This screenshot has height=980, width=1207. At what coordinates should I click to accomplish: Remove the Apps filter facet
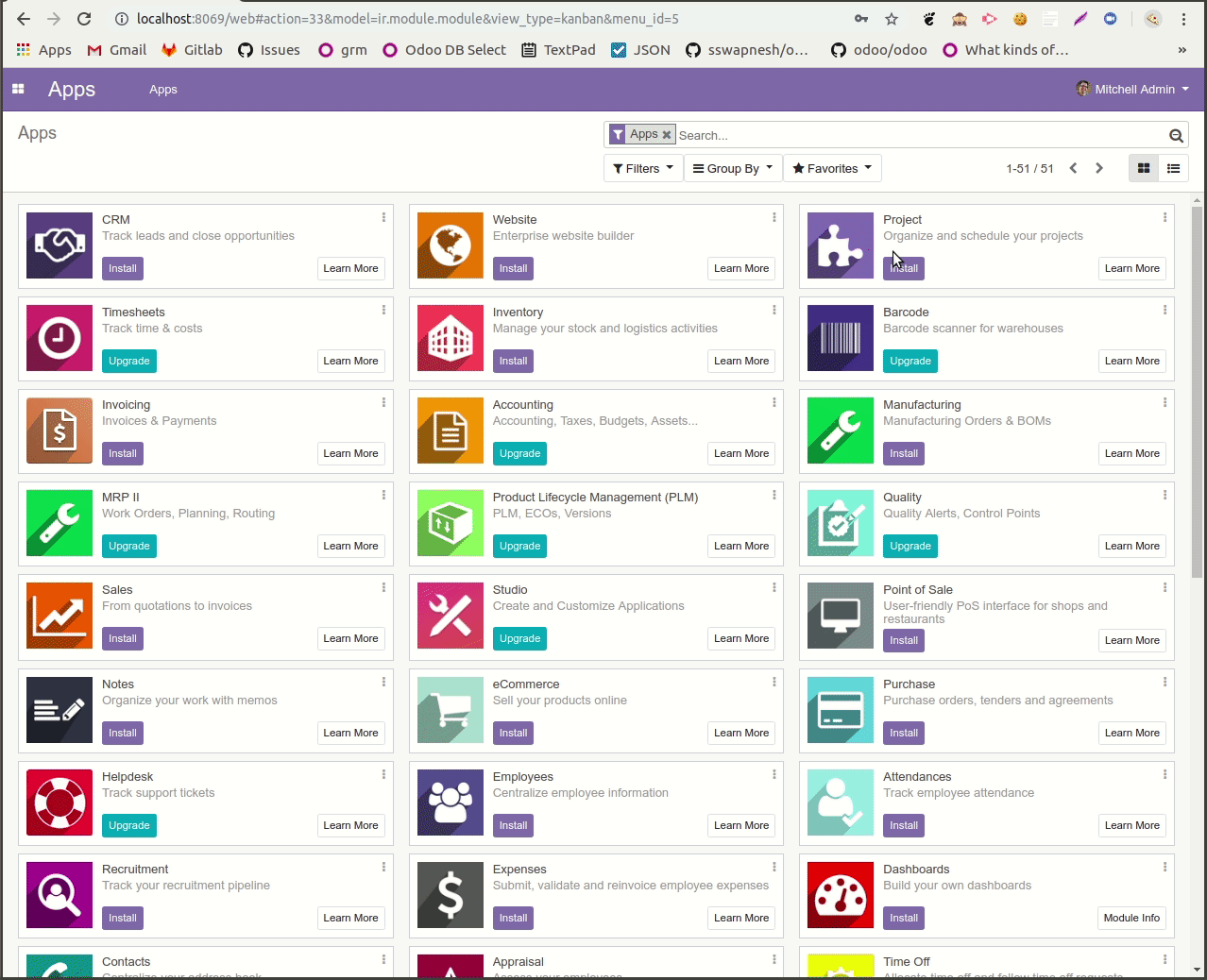667,135
